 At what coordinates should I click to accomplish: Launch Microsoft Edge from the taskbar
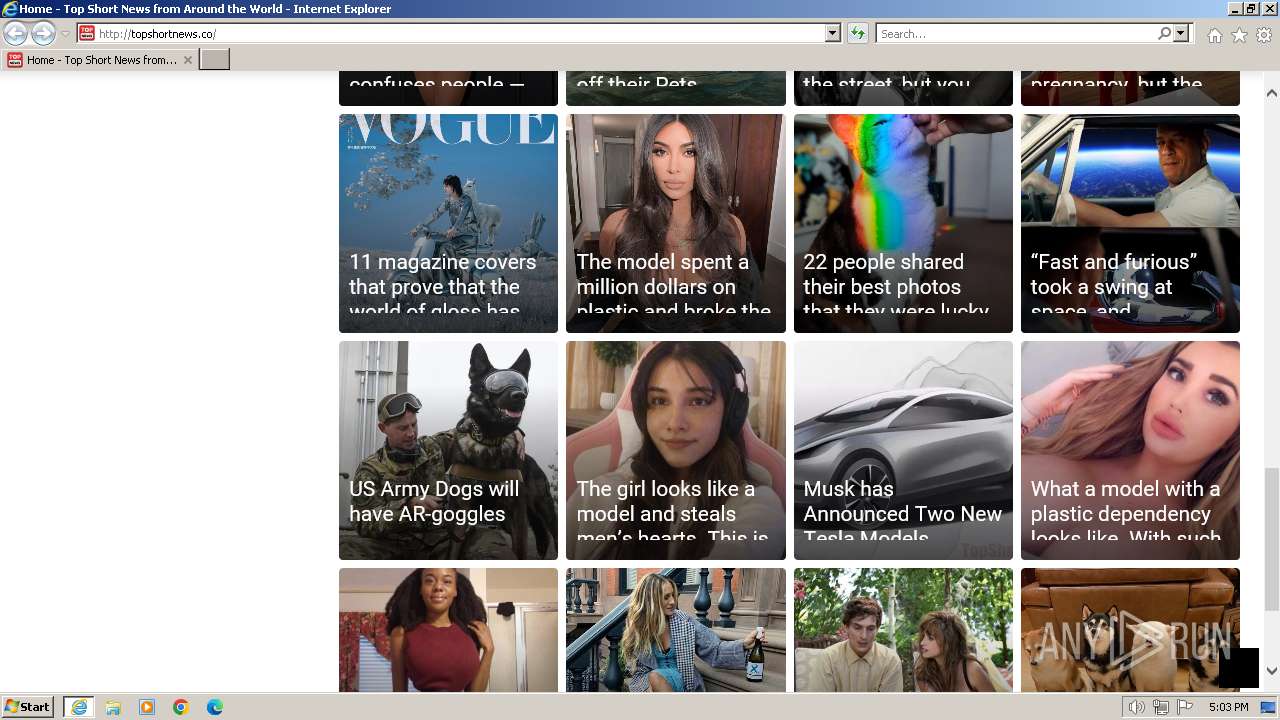[x=215, y=707]
